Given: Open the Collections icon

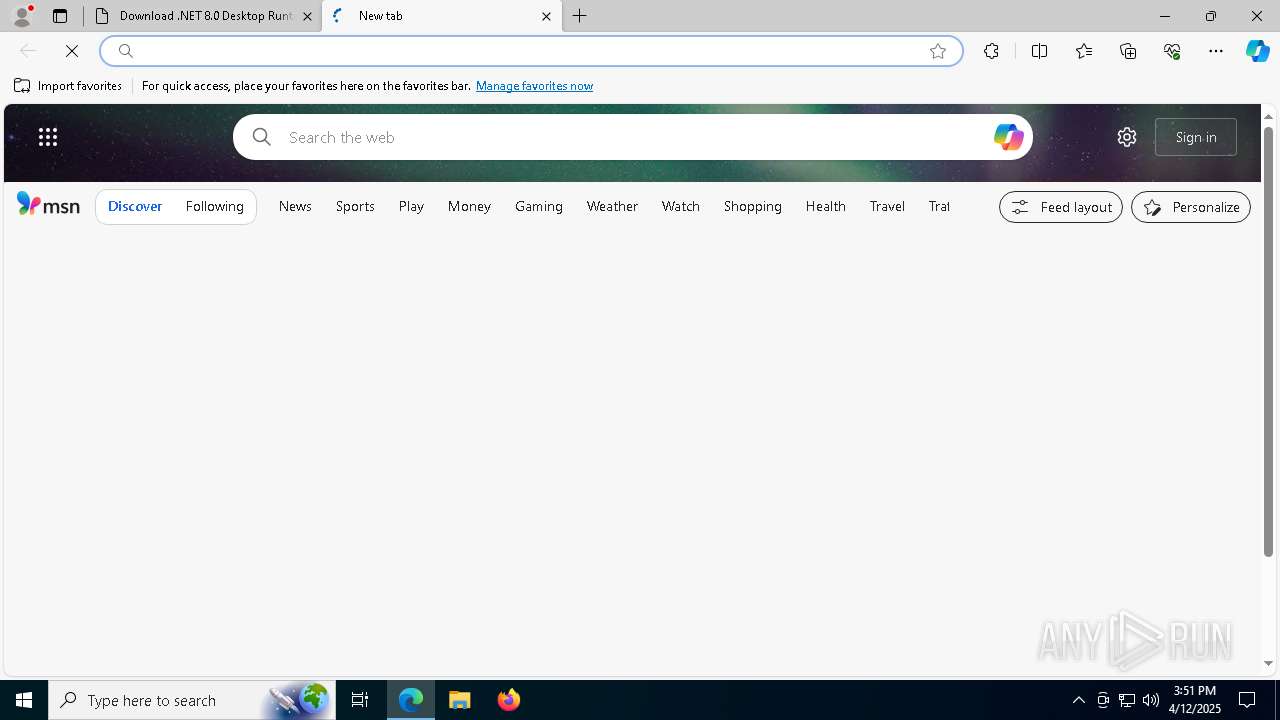Looking at the screenshot, I should (1128, 51).
